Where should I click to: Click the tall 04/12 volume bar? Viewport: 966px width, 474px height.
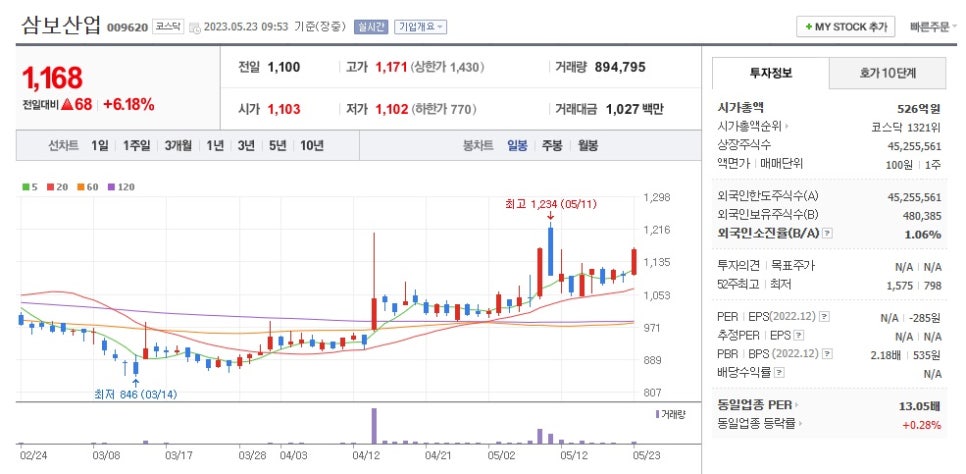point(373,425)
